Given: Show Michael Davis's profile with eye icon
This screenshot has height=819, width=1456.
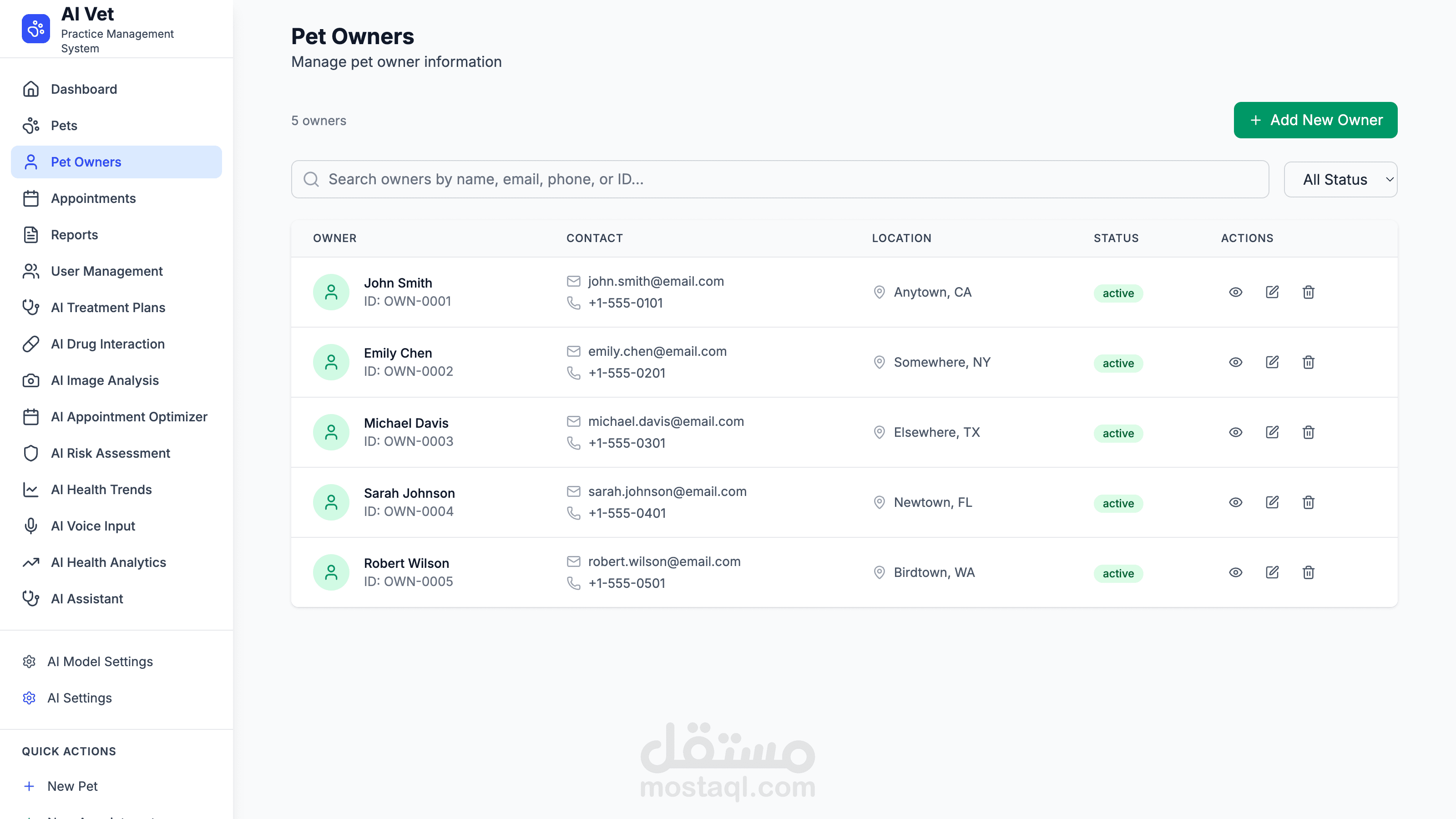Looking at the screenshot, I should coord(1236,432).
